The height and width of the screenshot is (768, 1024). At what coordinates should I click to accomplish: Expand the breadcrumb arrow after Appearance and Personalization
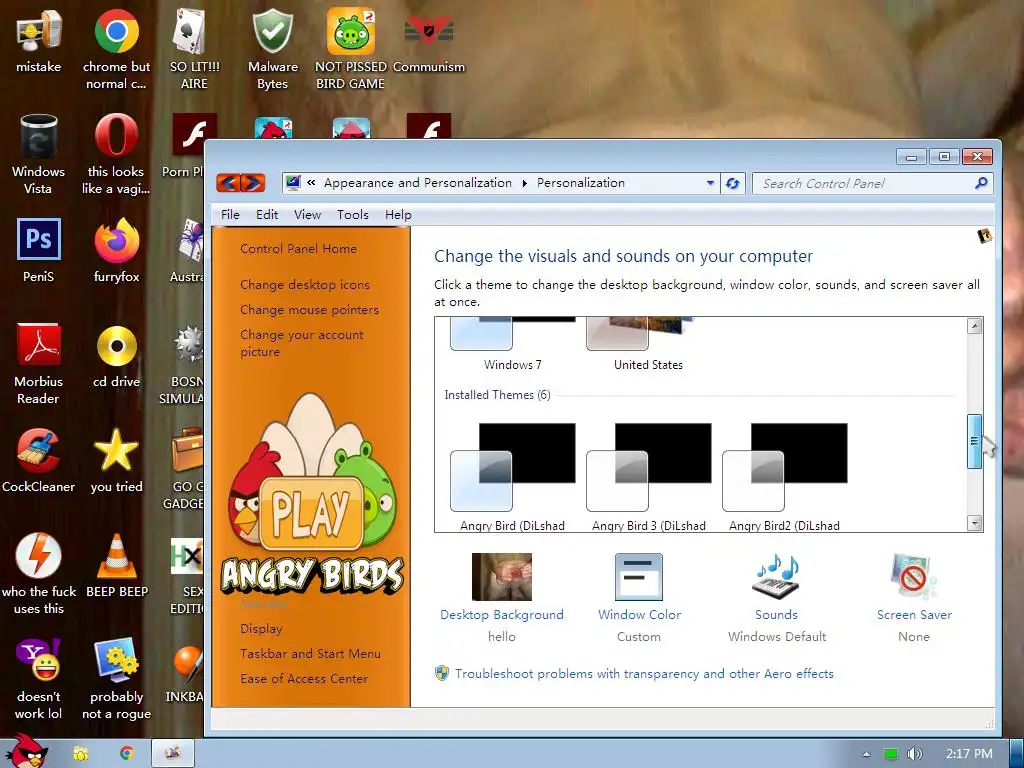(524, 184)
